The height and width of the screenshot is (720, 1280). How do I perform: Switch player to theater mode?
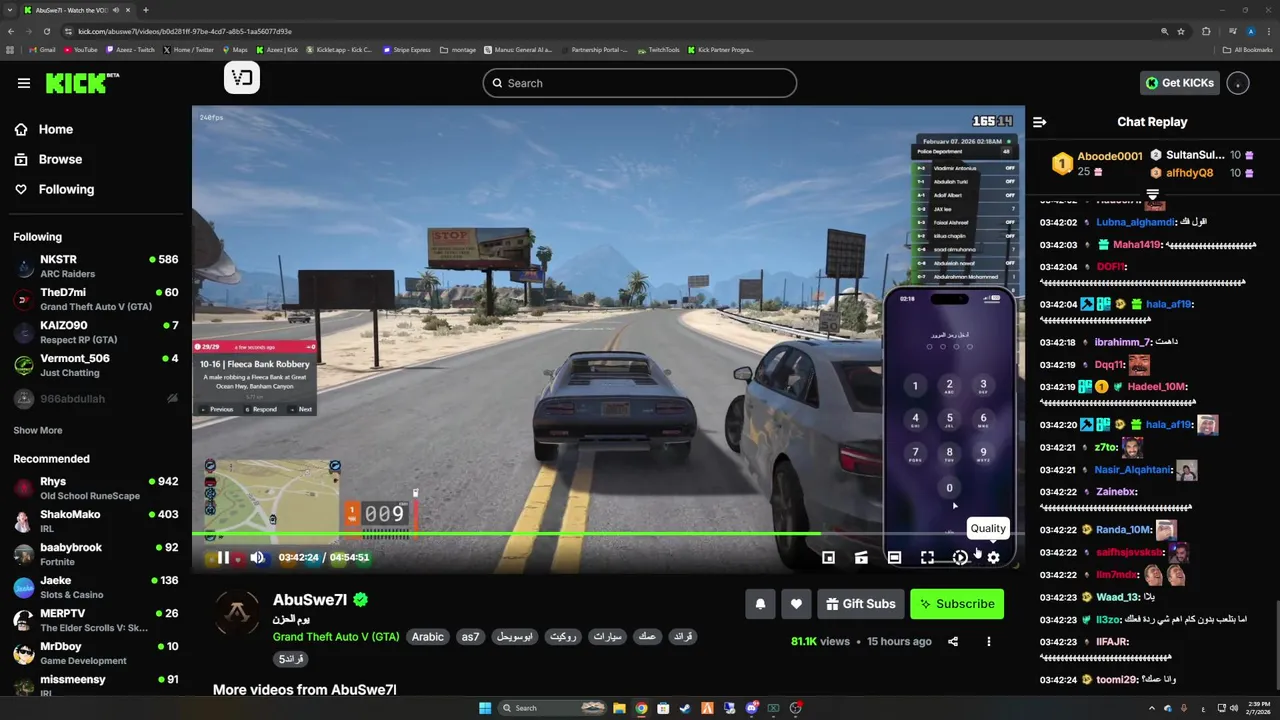894,558
